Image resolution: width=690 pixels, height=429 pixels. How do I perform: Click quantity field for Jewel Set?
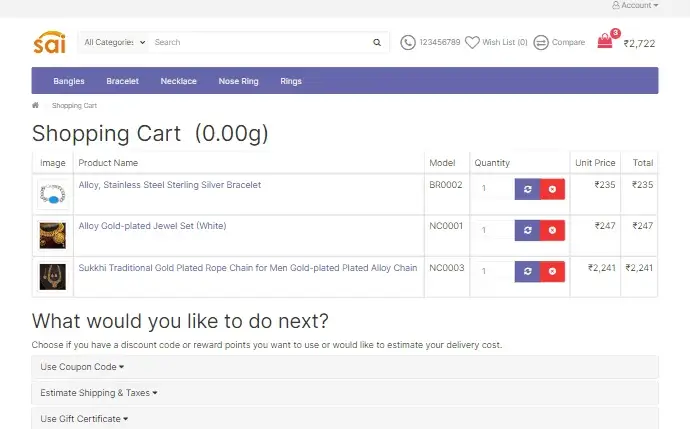(494, 230)
